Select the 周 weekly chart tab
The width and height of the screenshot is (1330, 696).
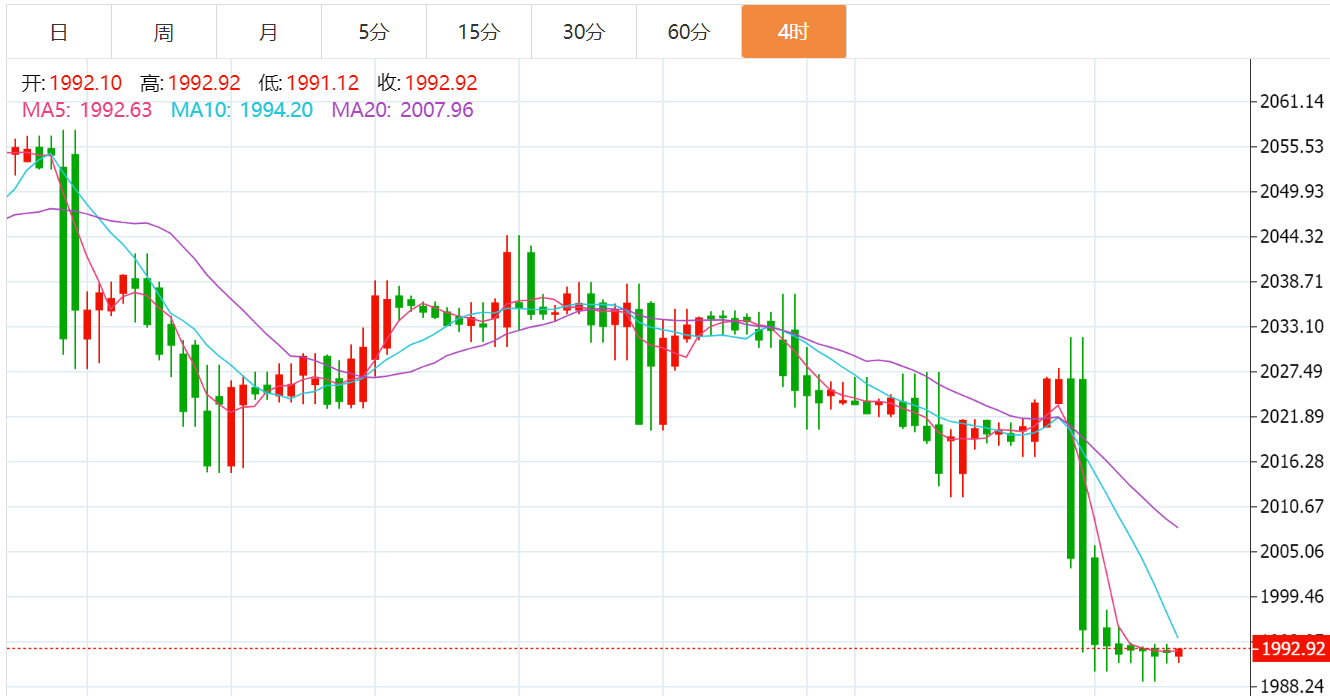164,32
